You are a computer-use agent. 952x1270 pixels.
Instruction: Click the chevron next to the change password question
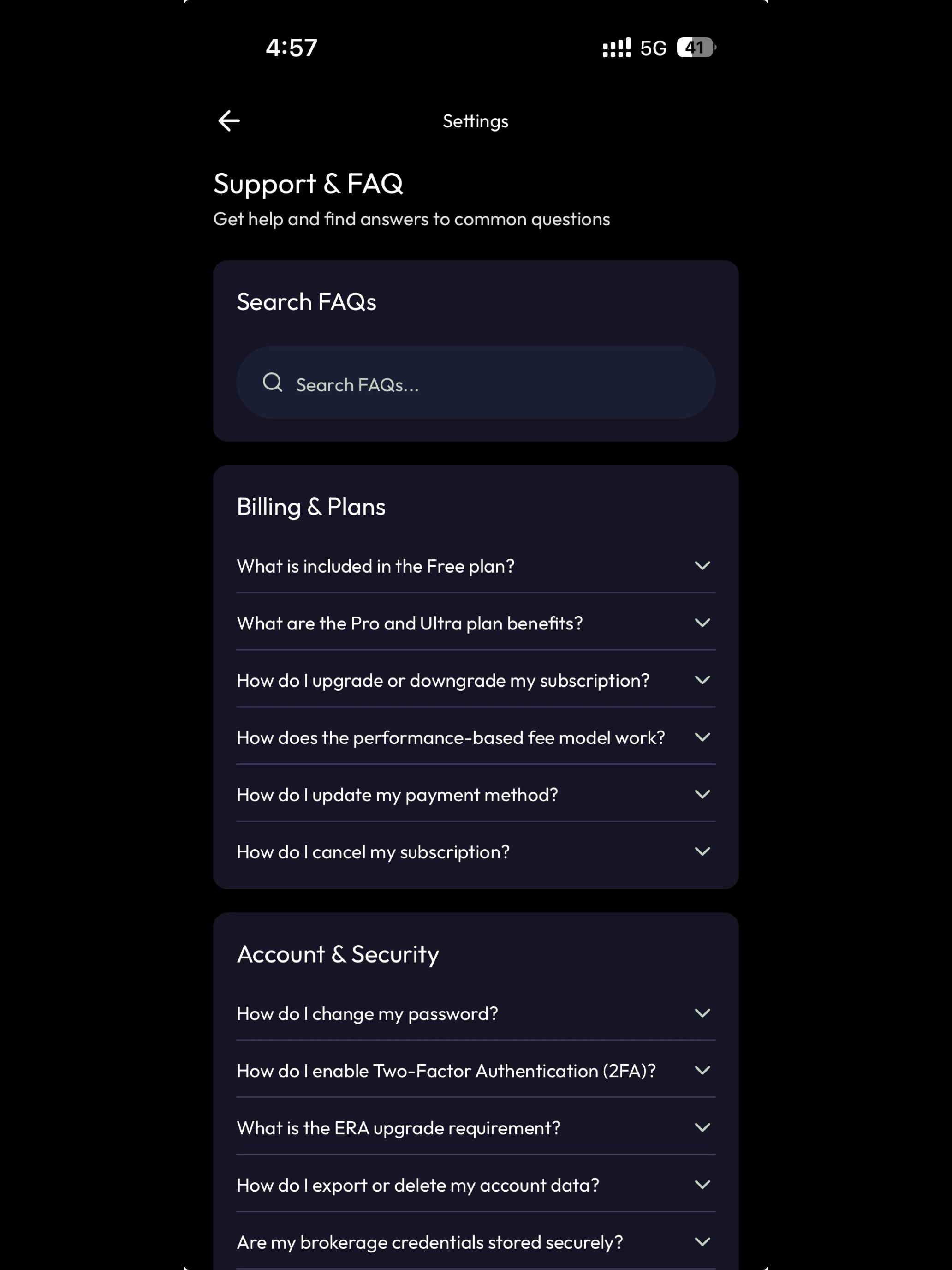coord(702,1013)
